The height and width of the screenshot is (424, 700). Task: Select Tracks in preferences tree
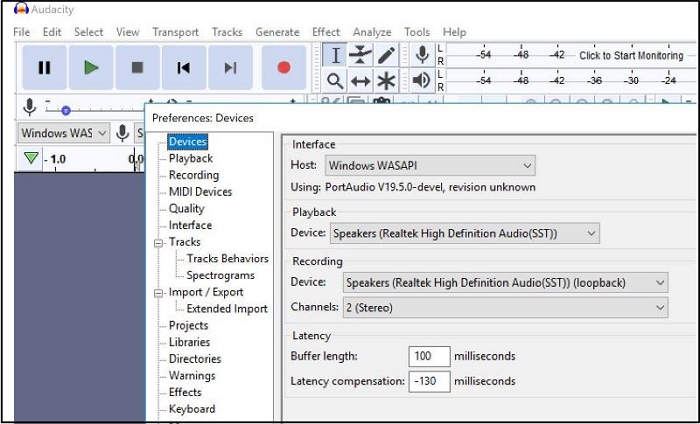pyautogui.click(x=184, y=242)
